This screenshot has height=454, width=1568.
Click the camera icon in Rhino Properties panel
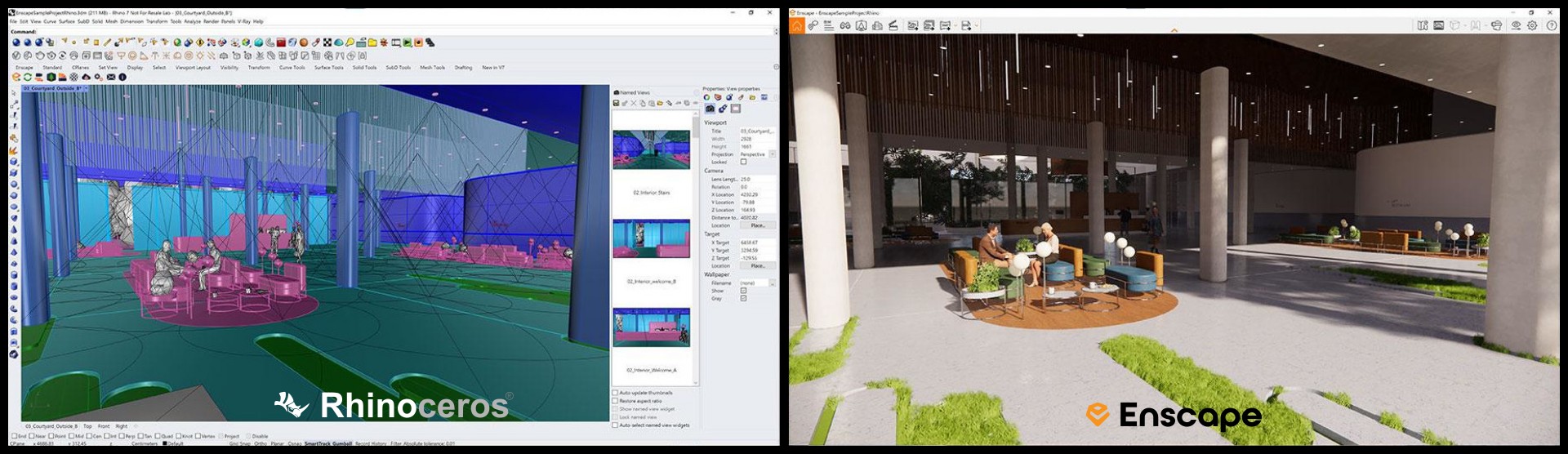710,108
